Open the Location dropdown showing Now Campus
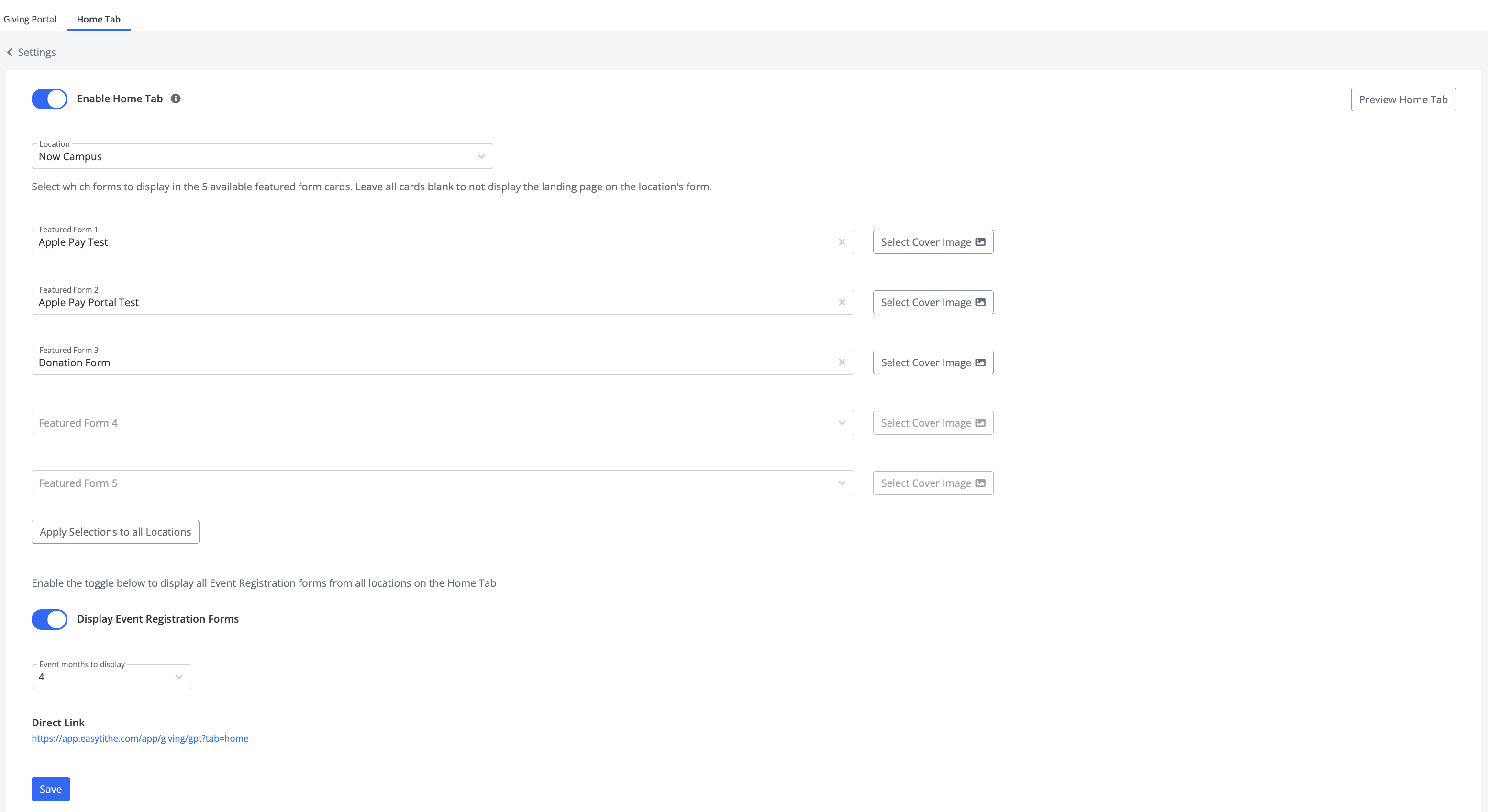Screen dimensions: 1488x812 262,156
